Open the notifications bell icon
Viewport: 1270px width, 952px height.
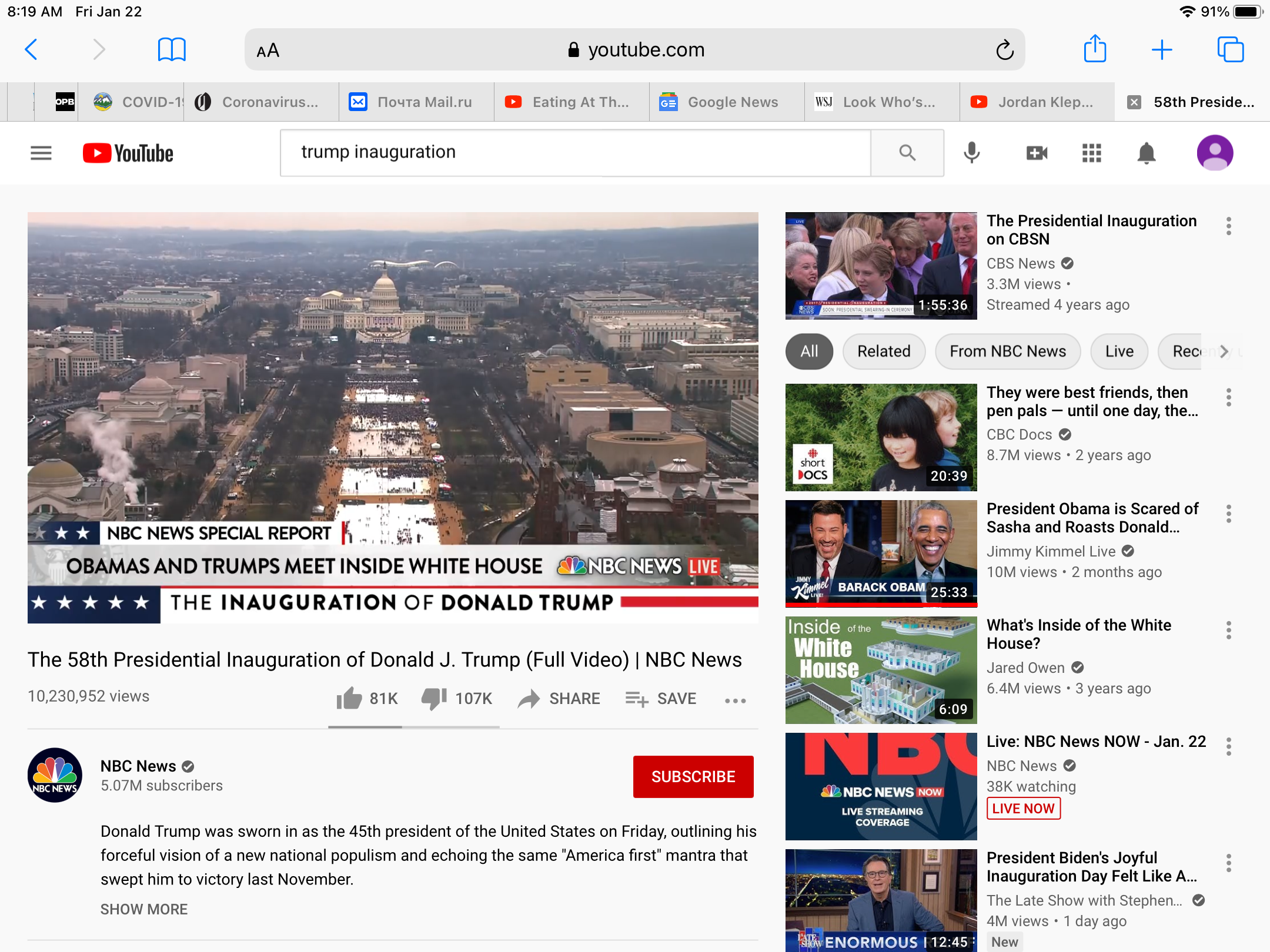(x=1146, y=153)
